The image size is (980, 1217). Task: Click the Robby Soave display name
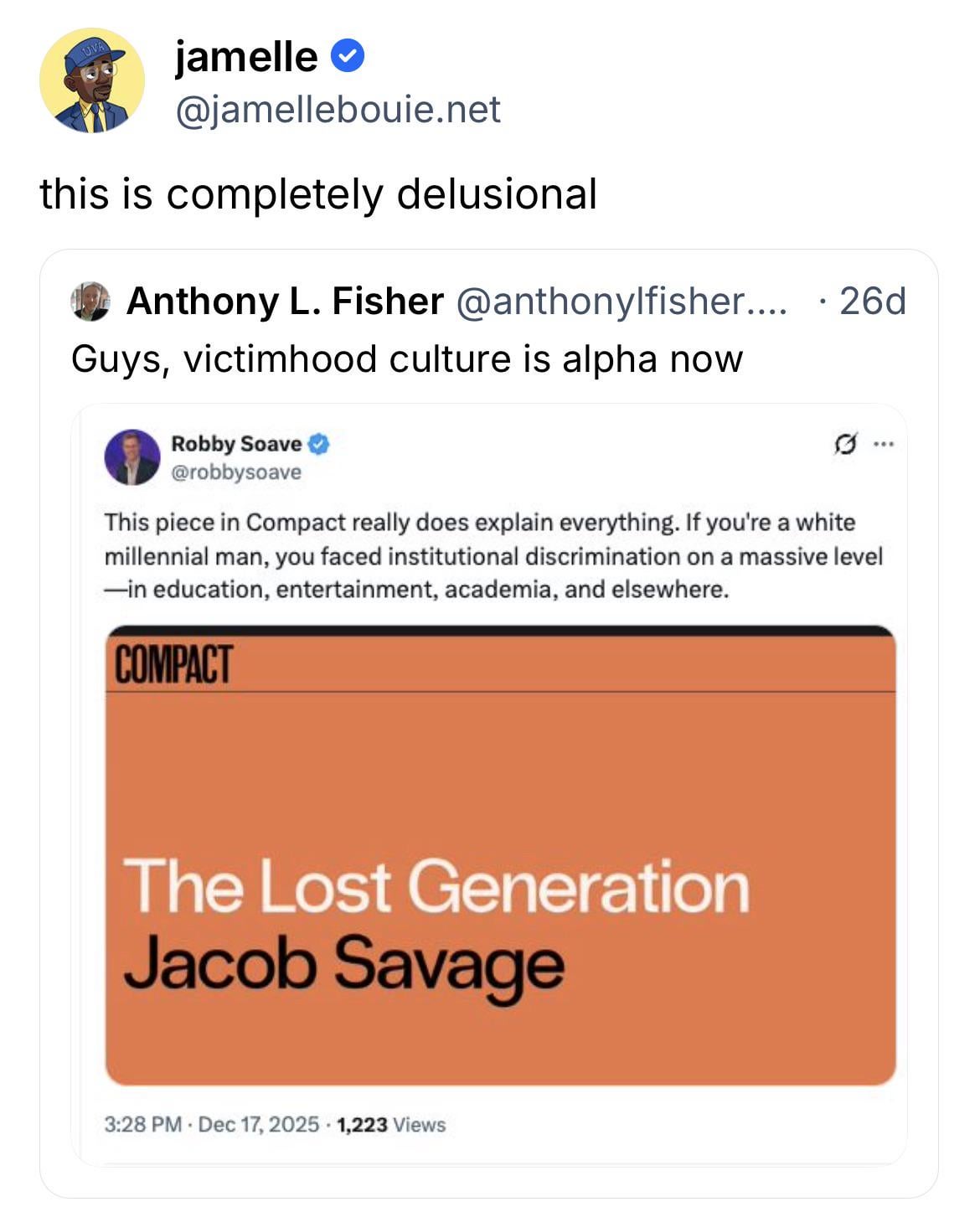pyautogui.click(x=236, y=444)
